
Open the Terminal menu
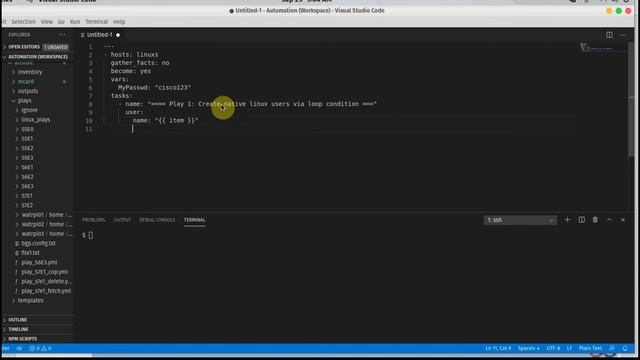(x=96, y=22)
